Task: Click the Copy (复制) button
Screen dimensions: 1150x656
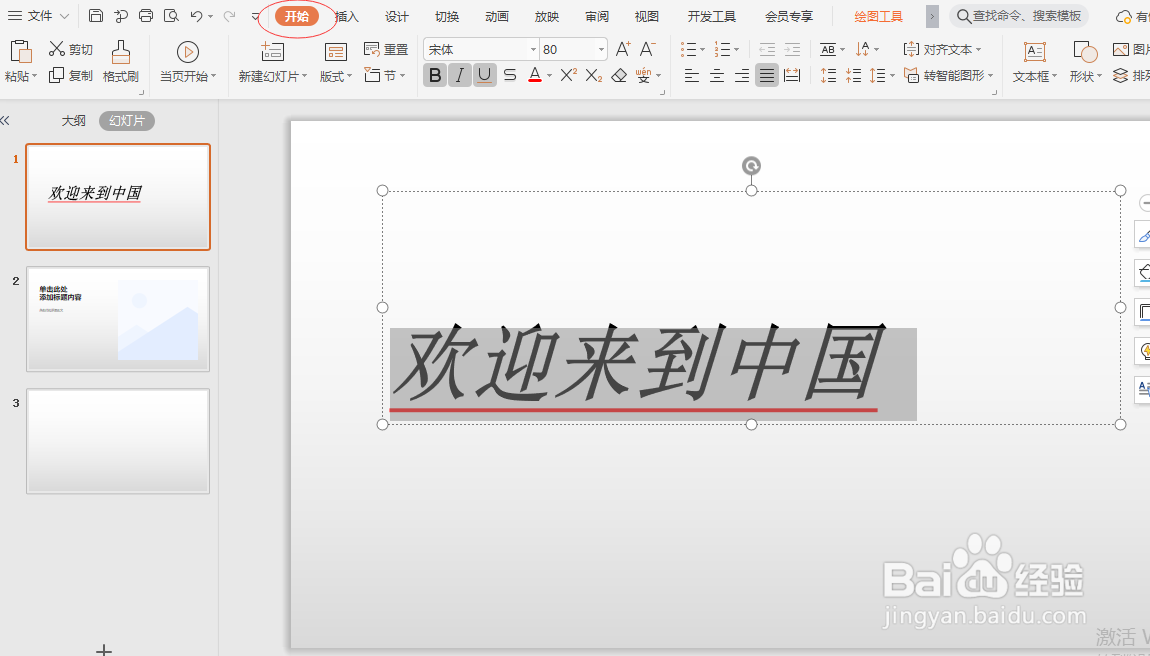Action: click(70, 75)
